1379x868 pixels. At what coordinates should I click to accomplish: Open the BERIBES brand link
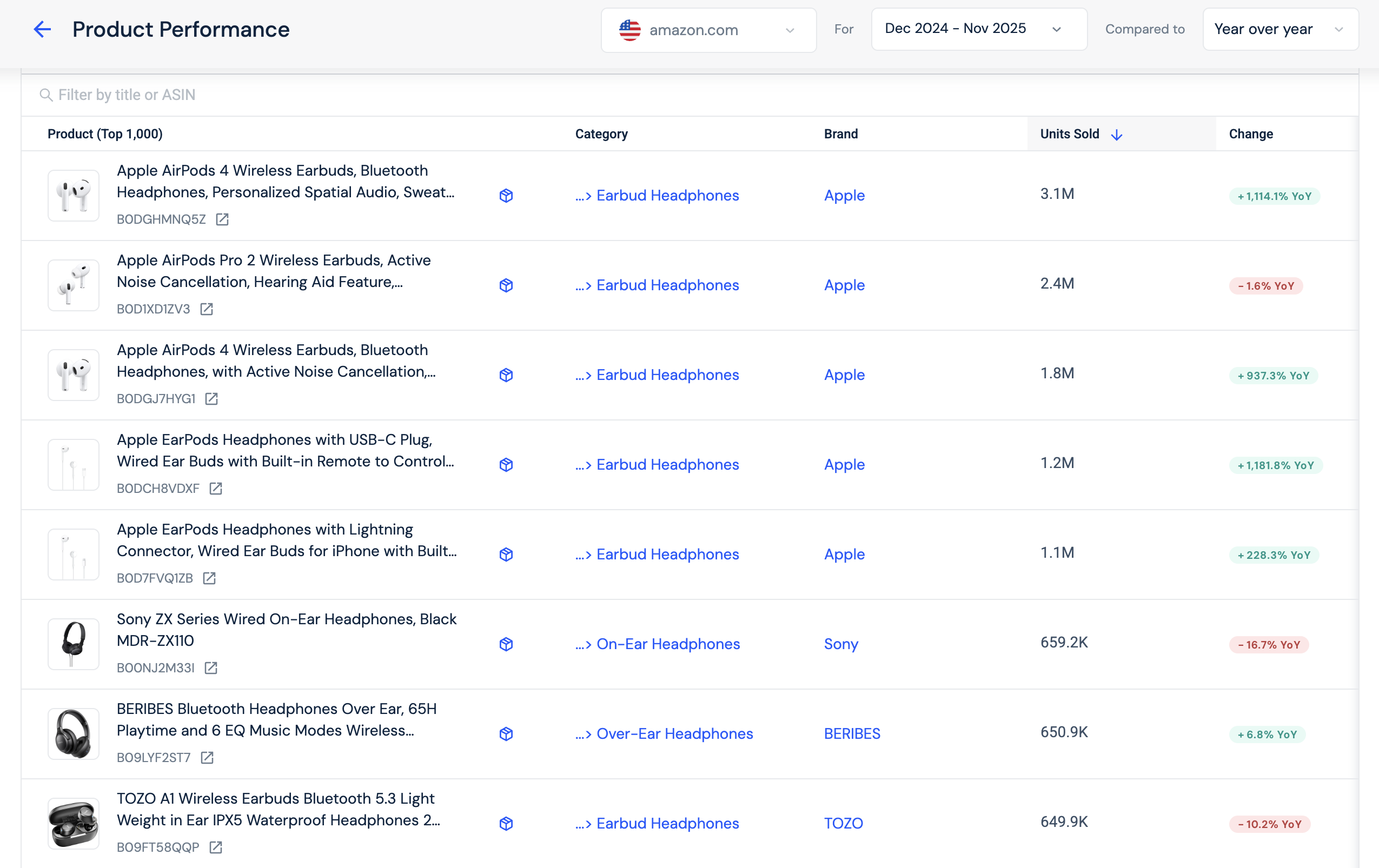click(852, 733)
